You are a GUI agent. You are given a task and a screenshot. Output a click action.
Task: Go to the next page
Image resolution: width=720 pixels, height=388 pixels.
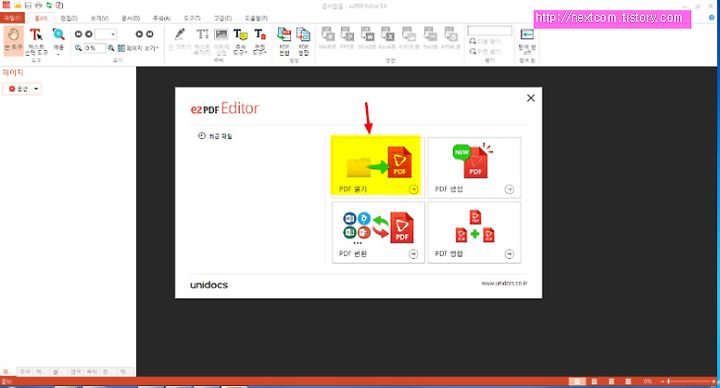(139, 34)
